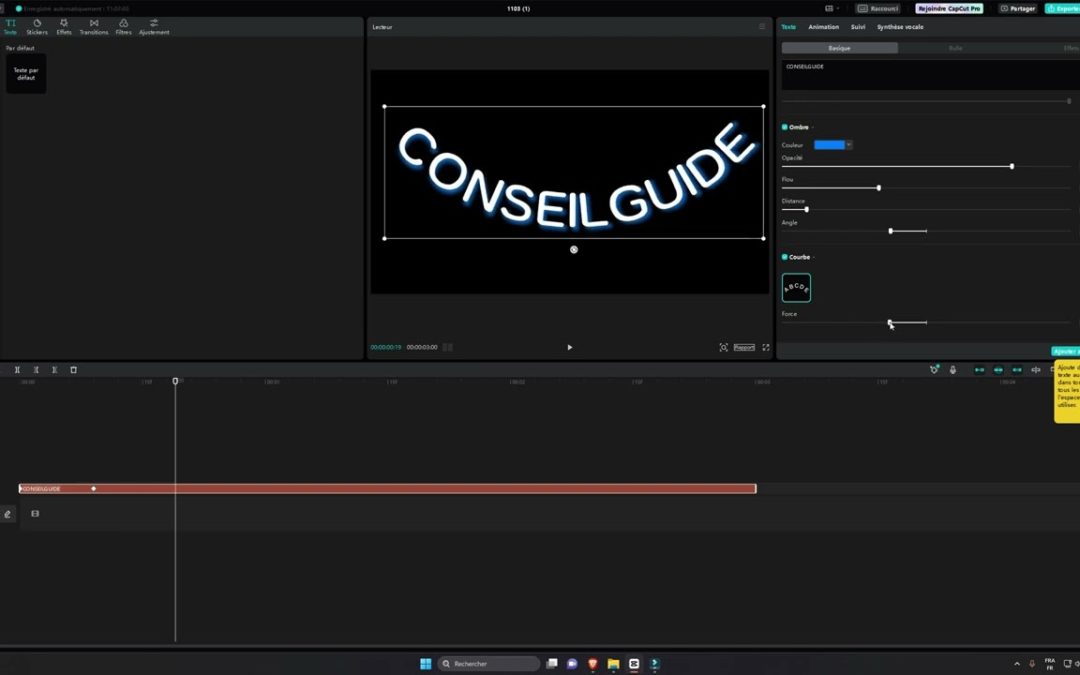Click the auto snapping magnet icon
Screen dimensions: 1080x675
tap(934, 370)
